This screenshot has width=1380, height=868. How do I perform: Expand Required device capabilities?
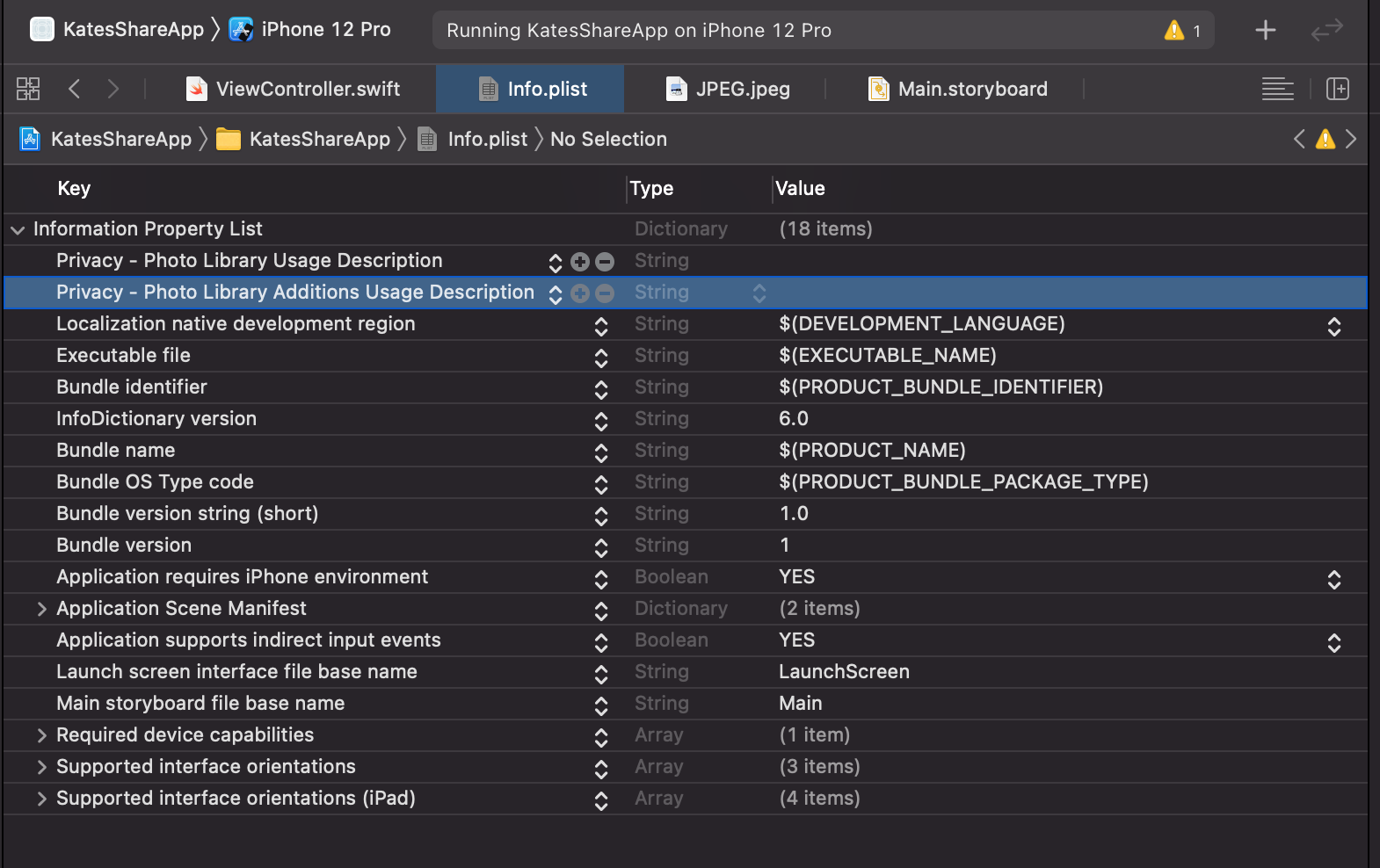click(x=41, y=735)
